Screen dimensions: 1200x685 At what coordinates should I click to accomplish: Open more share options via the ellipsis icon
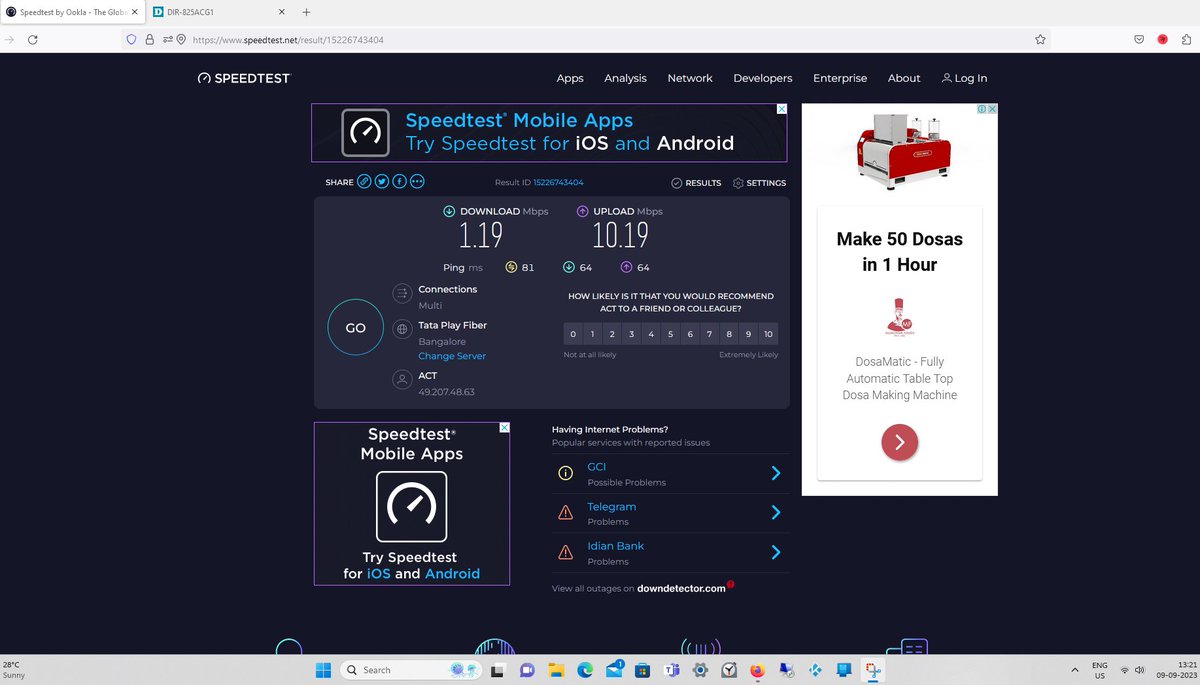pyautogui.click(x=416, y=181)
